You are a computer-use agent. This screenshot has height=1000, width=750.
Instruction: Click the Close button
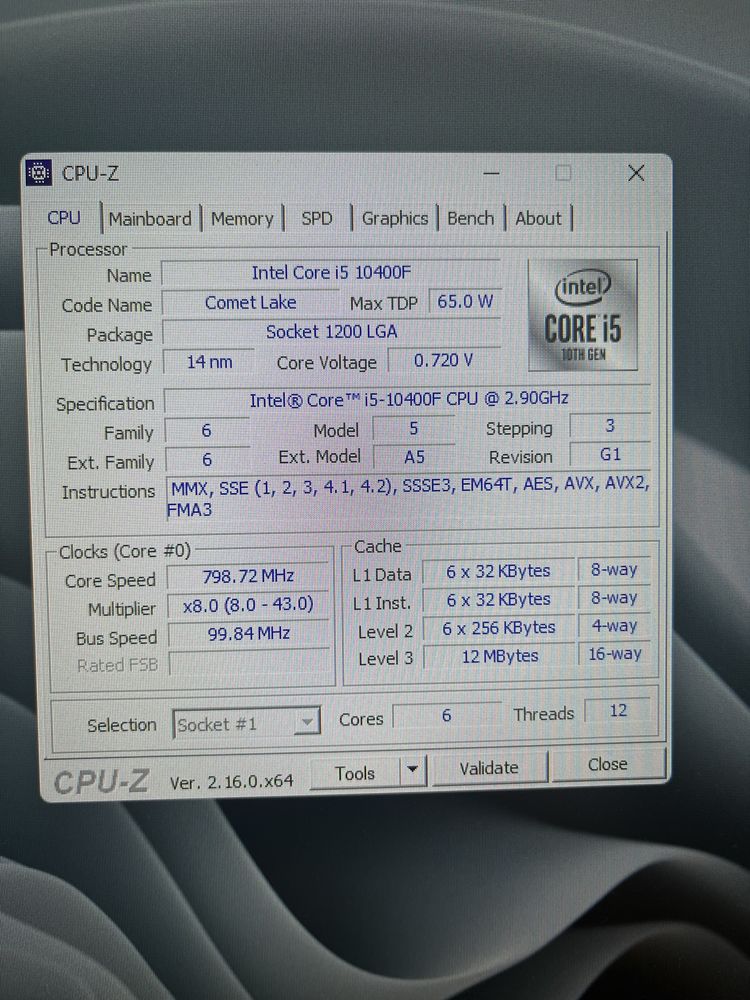click(x=608, y=764)
